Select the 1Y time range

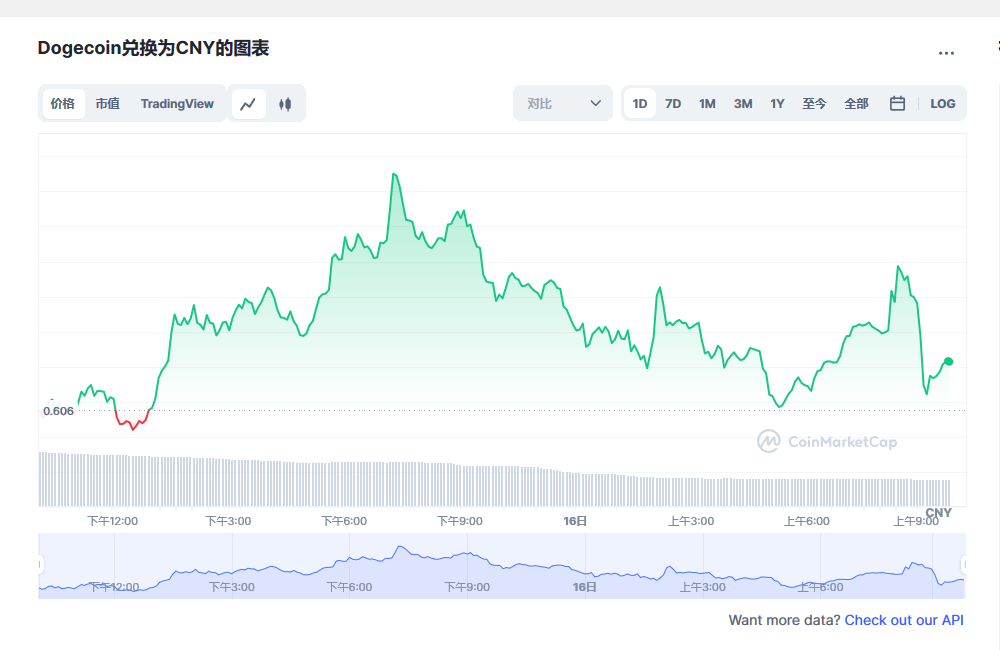tap(777, 103)
